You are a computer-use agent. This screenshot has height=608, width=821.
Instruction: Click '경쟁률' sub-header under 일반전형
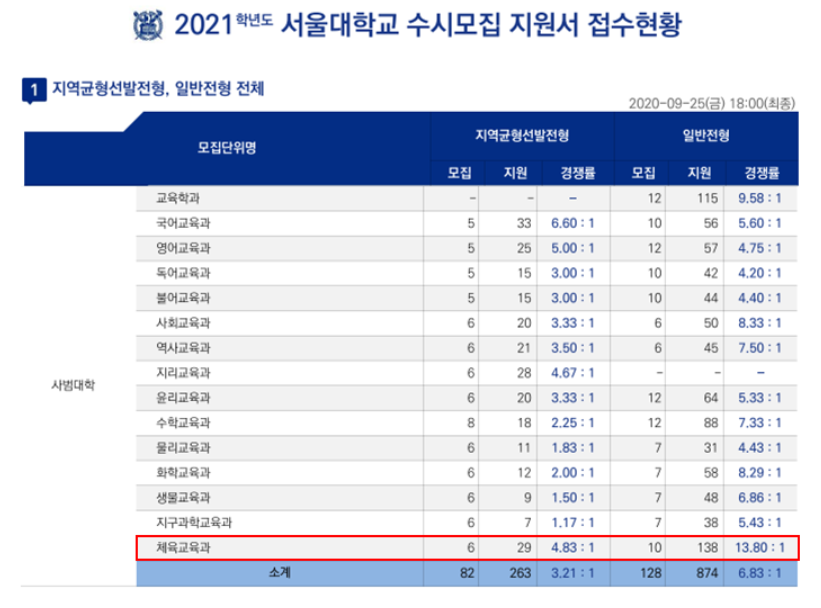(761, 173)
